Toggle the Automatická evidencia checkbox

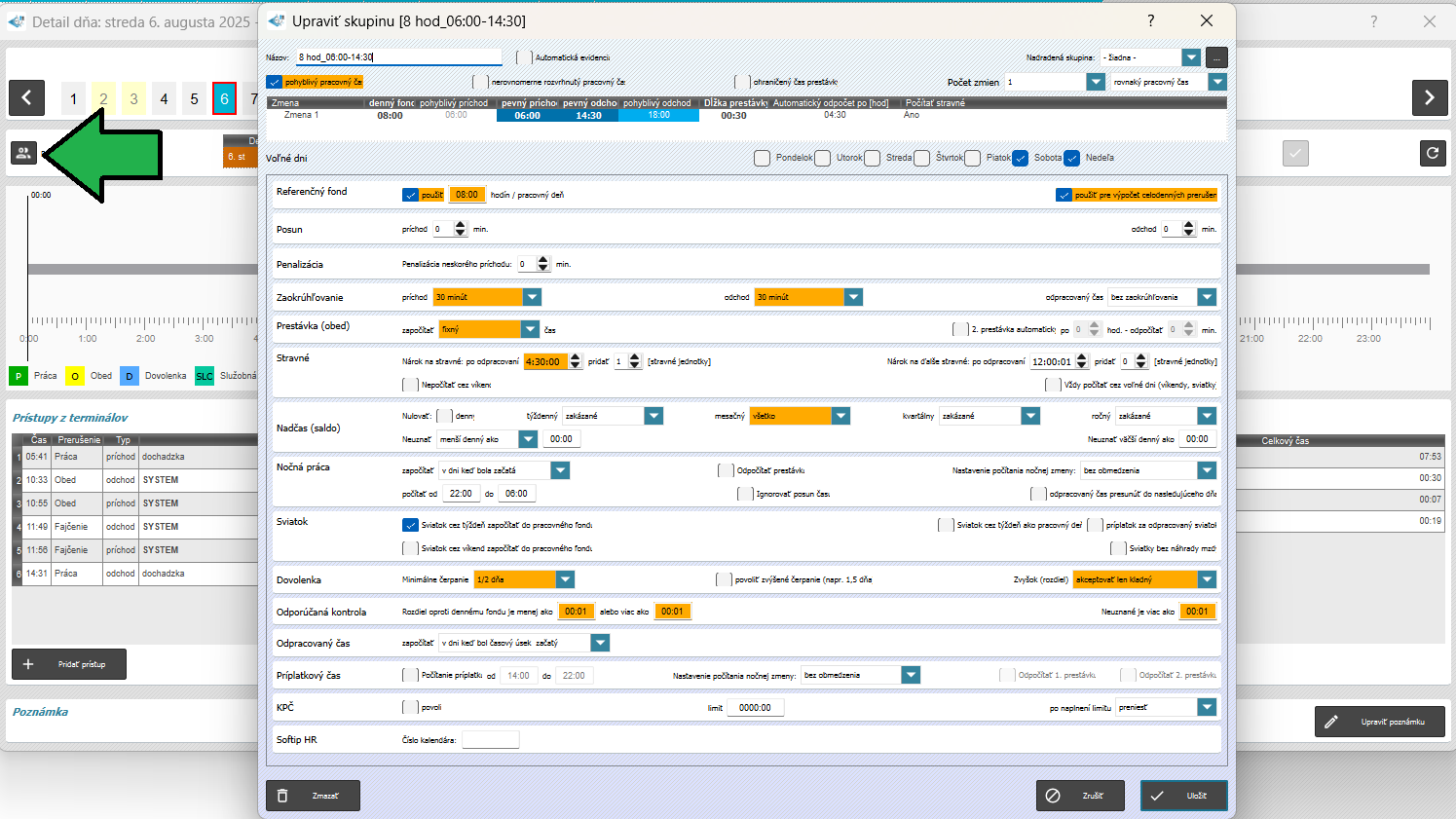[x=525, y=57]
